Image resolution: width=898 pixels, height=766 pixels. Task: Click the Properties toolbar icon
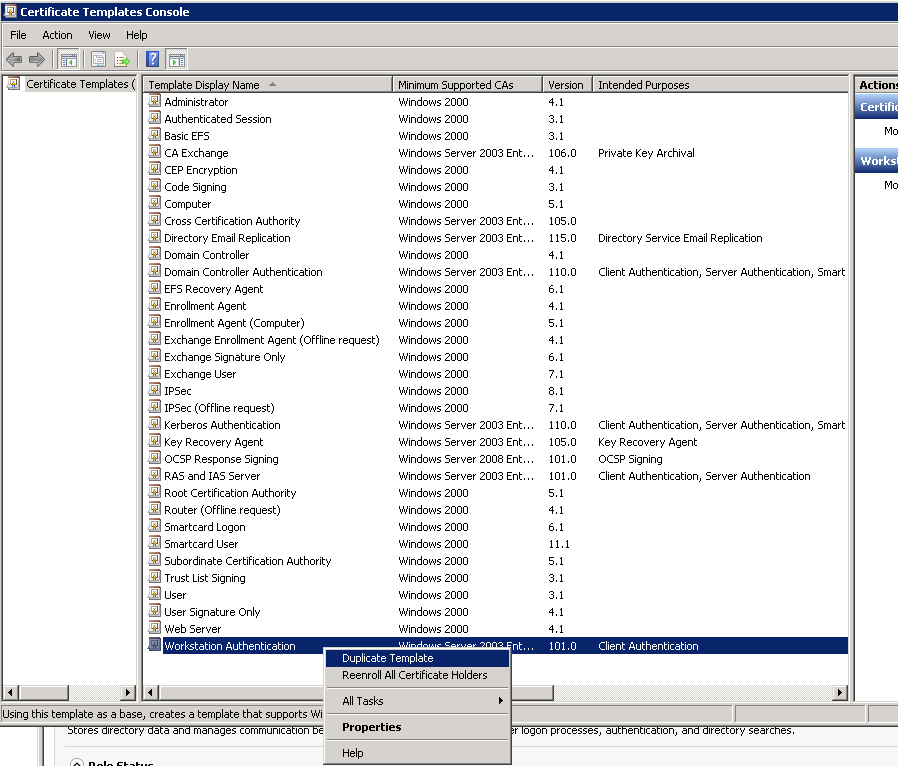point(99,59)
